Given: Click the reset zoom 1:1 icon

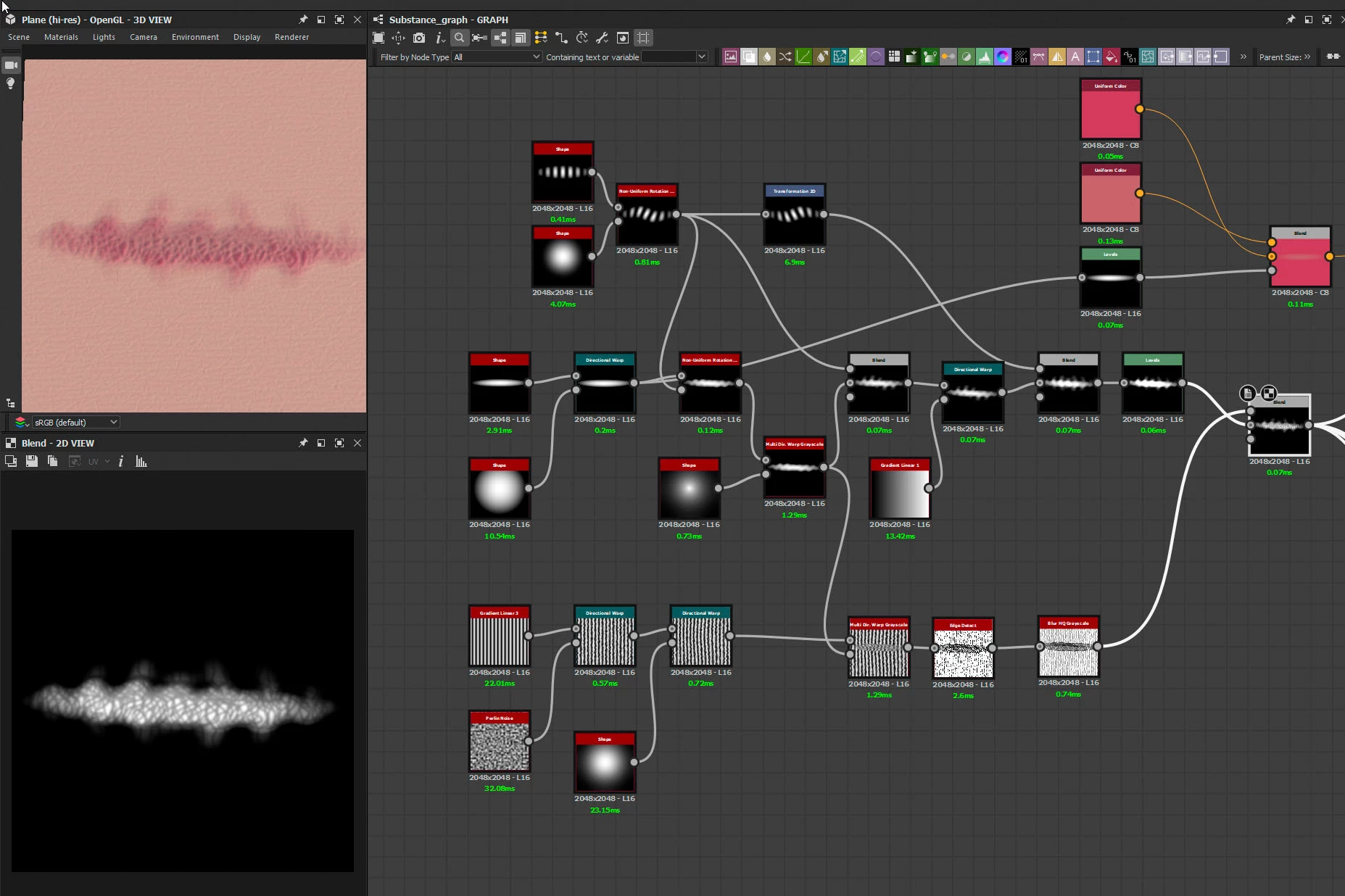Looking at the screenshot, I should tap(398, 38).
